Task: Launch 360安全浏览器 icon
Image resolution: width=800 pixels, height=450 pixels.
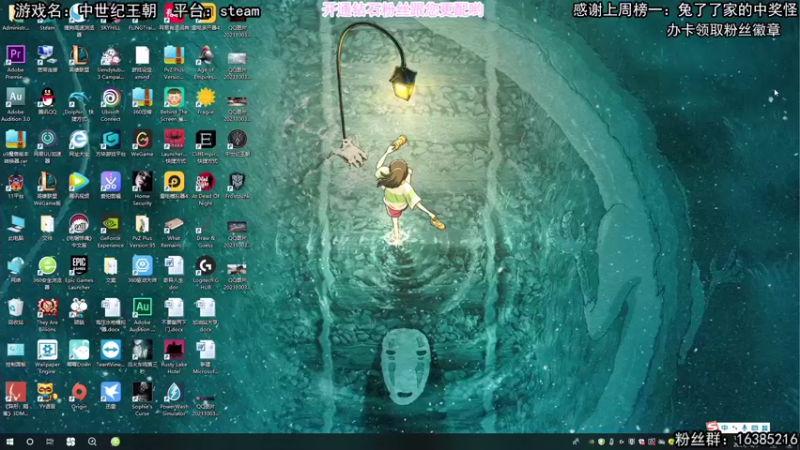Action: click(47, 266)
